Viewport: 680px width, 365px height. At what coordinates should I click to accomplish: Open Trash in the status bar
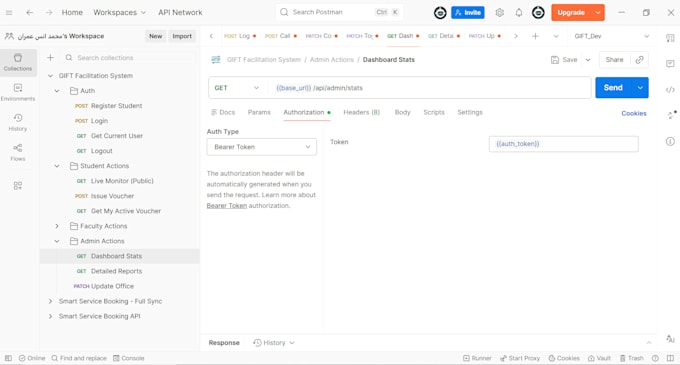pos(631,358)
